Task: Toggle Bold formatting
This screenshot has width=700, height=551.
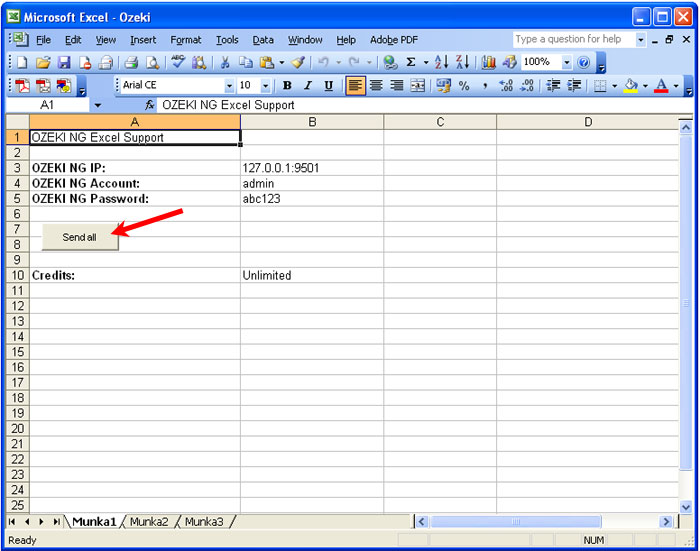Action: click(x=287, y=86)
